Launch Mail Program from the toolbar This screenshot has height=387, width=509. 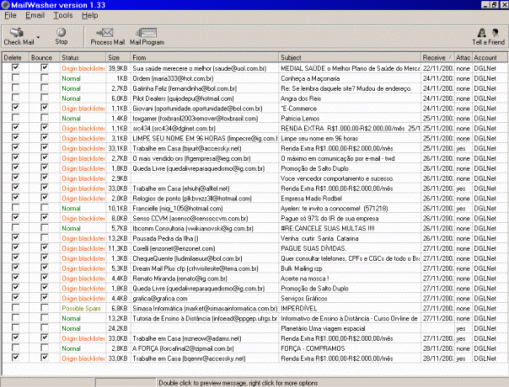(147, 37)
